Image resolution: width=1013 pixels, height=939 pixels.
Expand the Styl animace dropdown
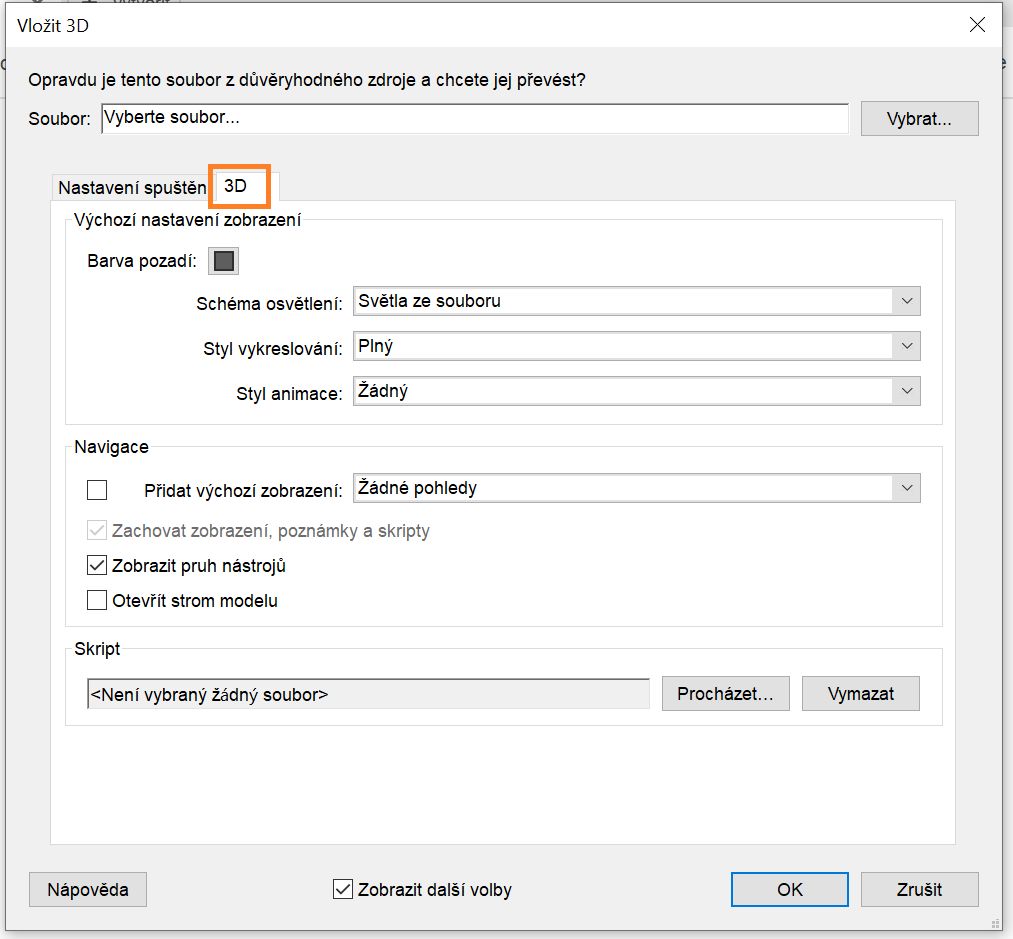[x=906, y=390]
